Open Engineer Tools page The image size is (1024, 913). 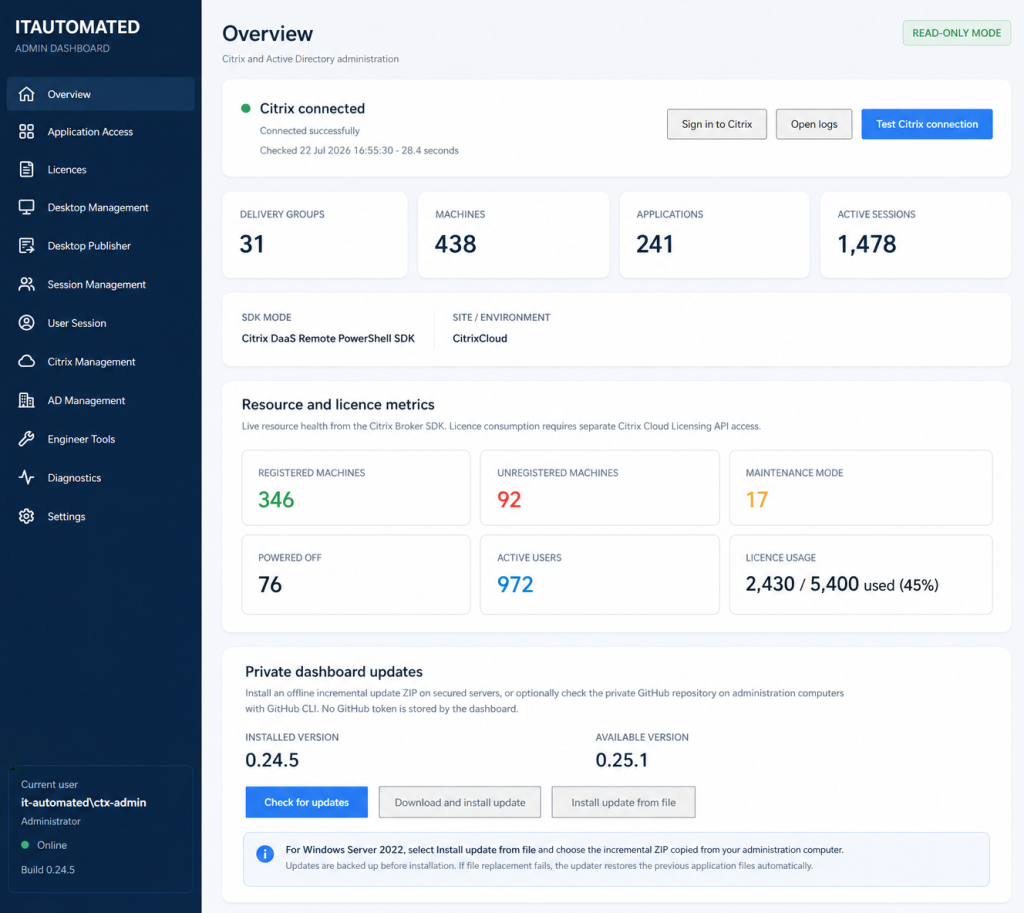point(101,439)
